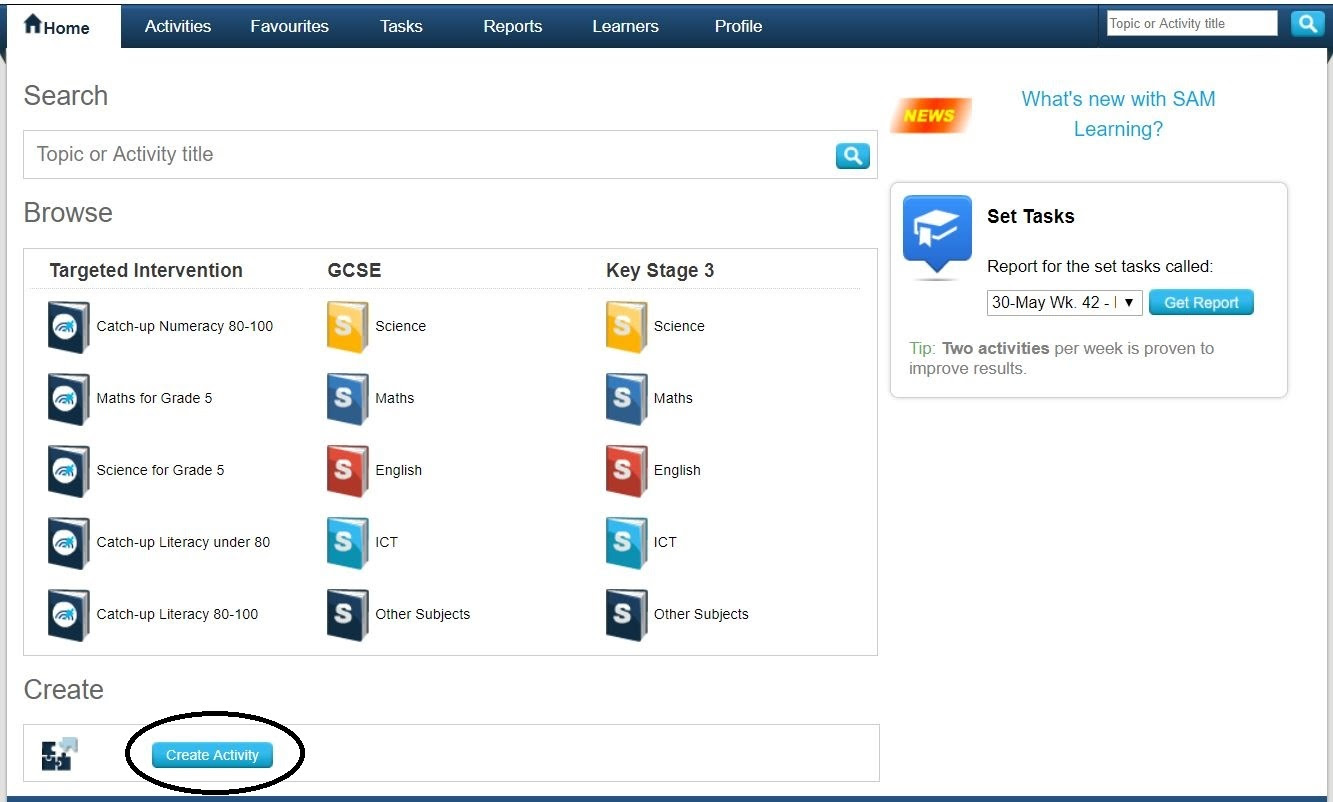
Task: Open Catch-up Literacy under 80 book icon
Action: (x=69, y=543)
